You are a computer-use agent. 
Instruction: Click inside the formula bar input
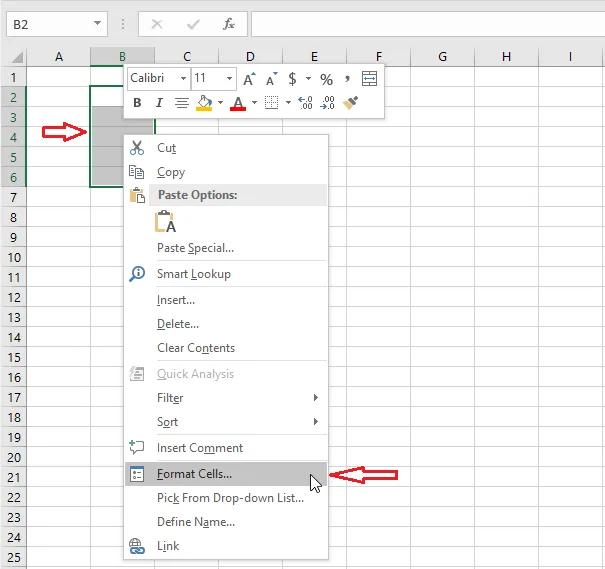(x=428, y=24)
